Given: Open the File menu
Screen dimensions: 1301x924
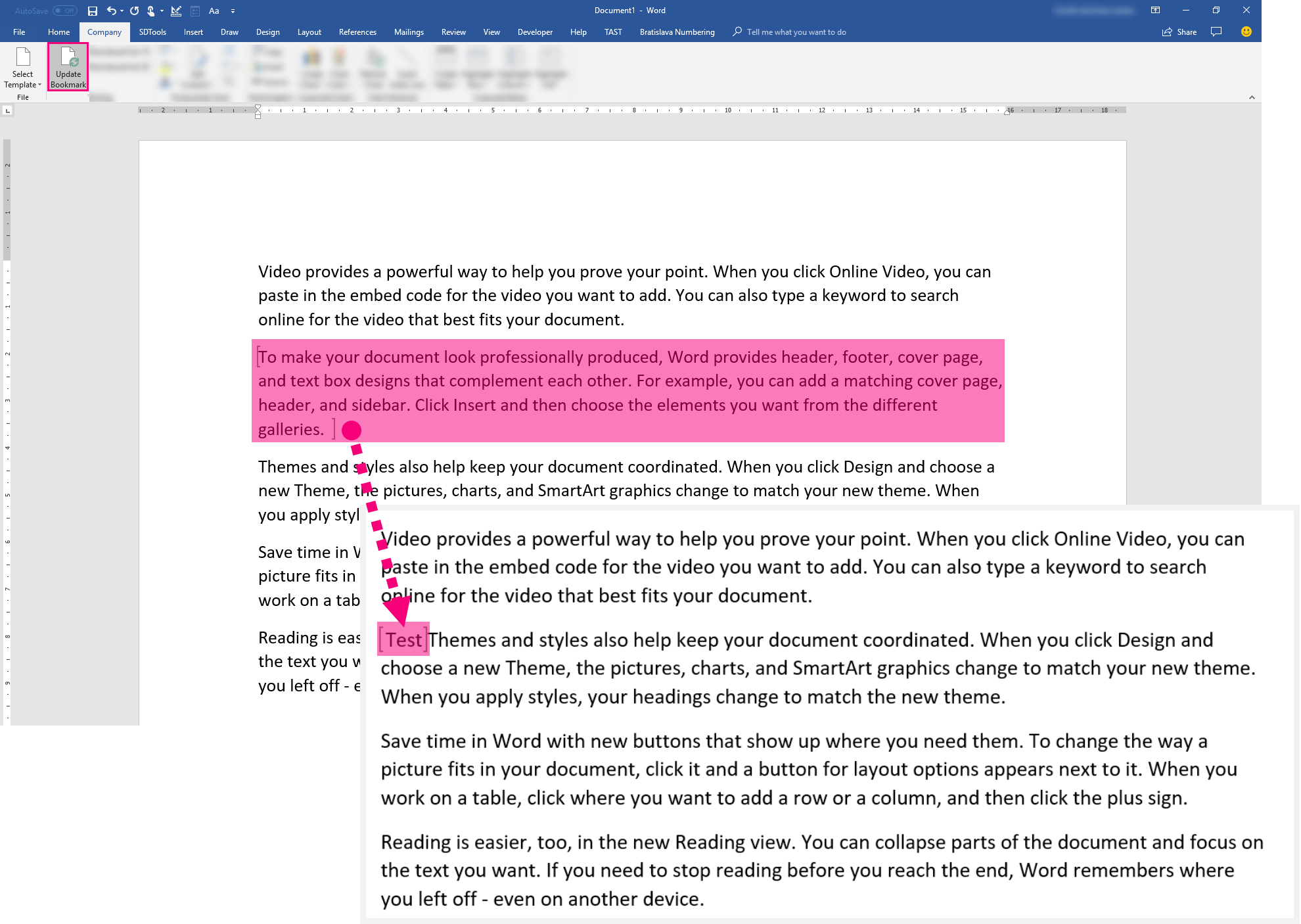Looking at the screenshot, I should (x=19, y=32).
